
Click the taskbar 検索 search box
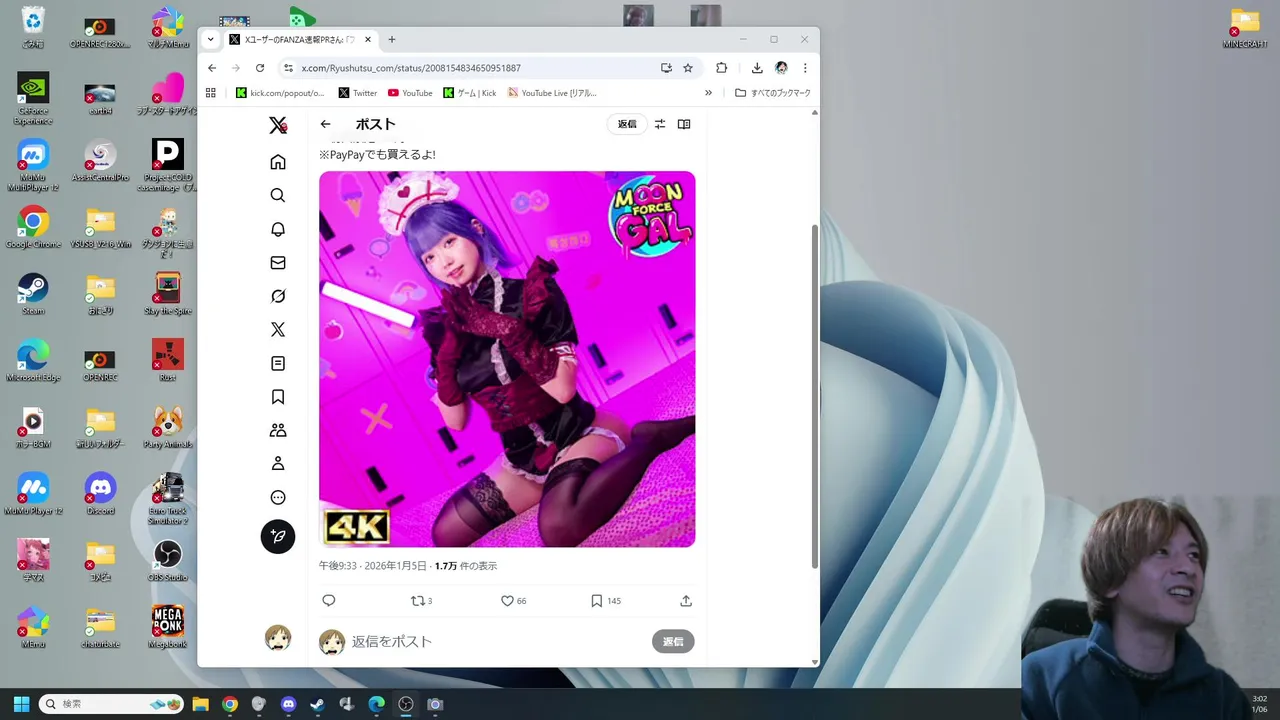111,704
